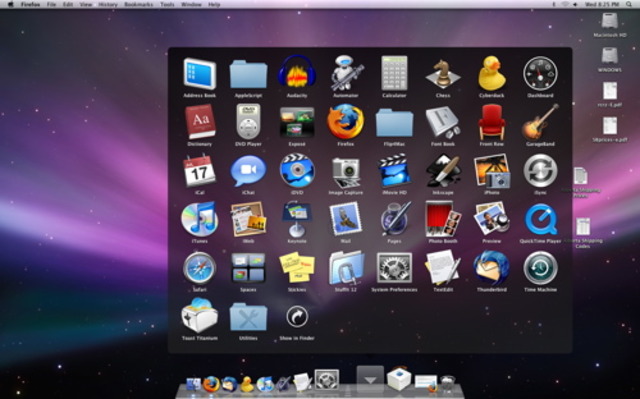
Task: Open the Trash in the Dock
Action: point(448,383)
